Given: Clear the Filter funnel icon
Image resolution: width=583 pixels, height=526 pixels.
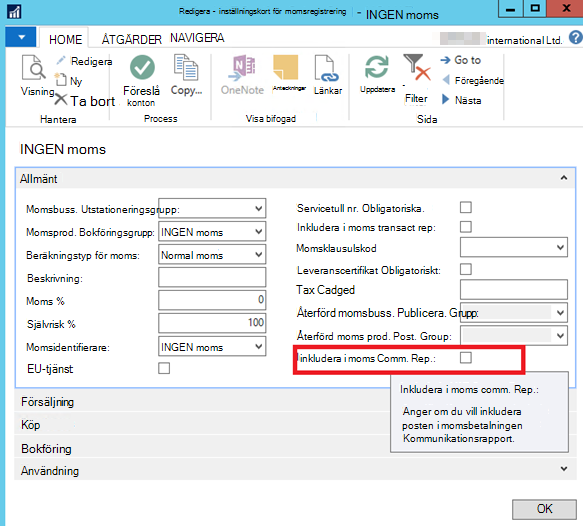Looking at the screenshot, I should 417,67.
